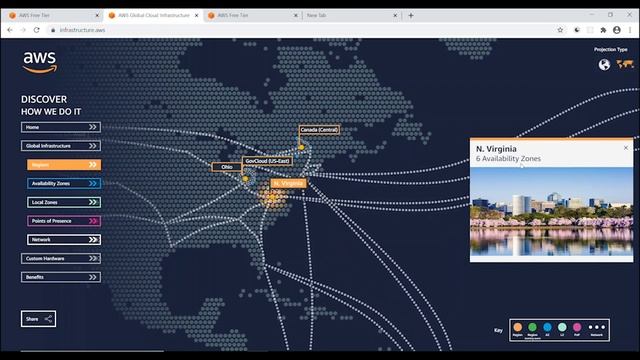640x360 pixels.
Task: Click the mint LZ key swatch
Action: pos(562,327)
